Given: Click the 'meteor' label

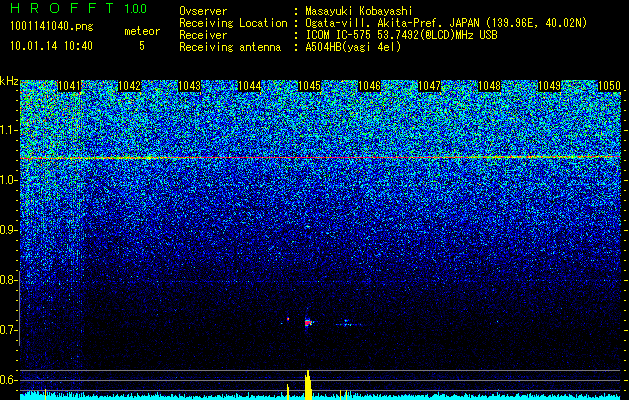Looking at the screenshot, I should click(x=142, y=31).
